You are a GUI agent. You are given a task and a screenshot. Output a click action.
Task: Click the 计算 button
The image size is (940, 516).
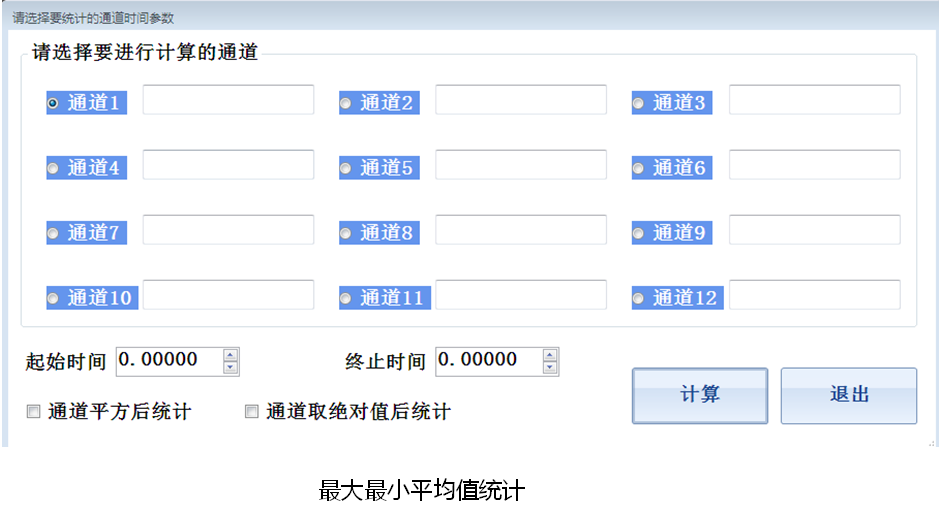(699, 395)
